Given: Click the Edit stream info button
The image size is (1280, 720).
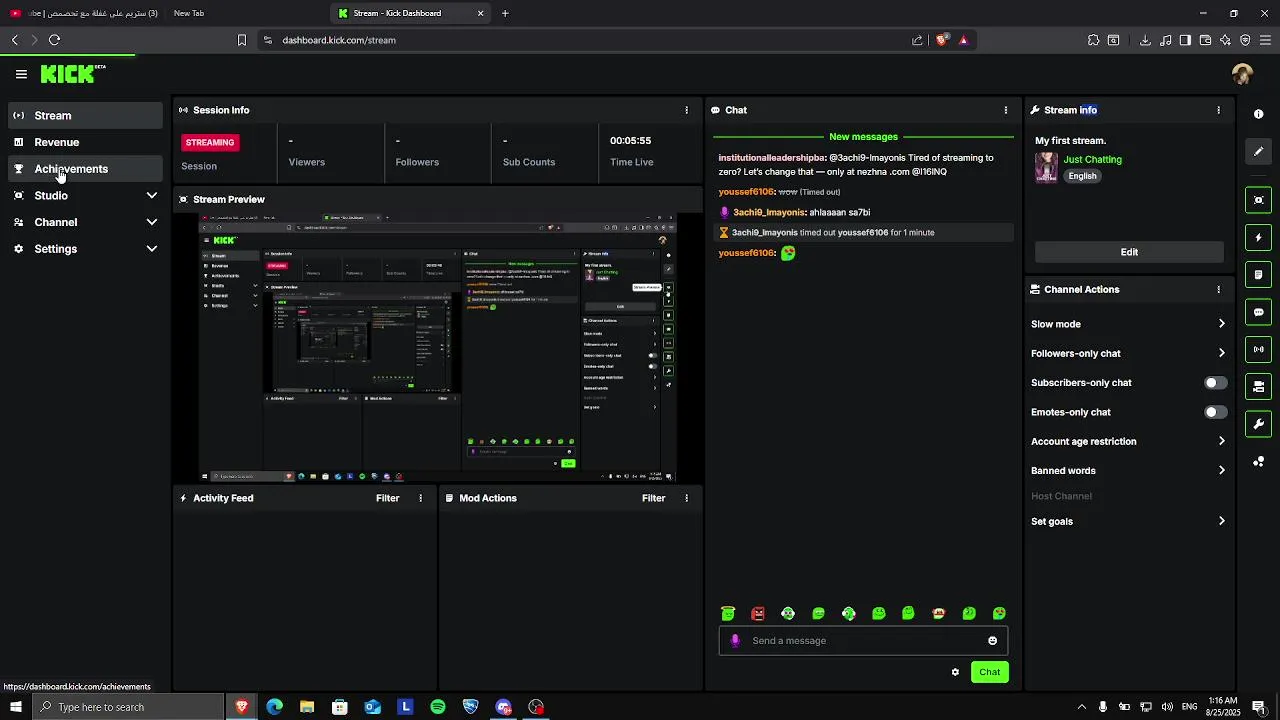Looking at the screenshot, I should [1129, 252].
